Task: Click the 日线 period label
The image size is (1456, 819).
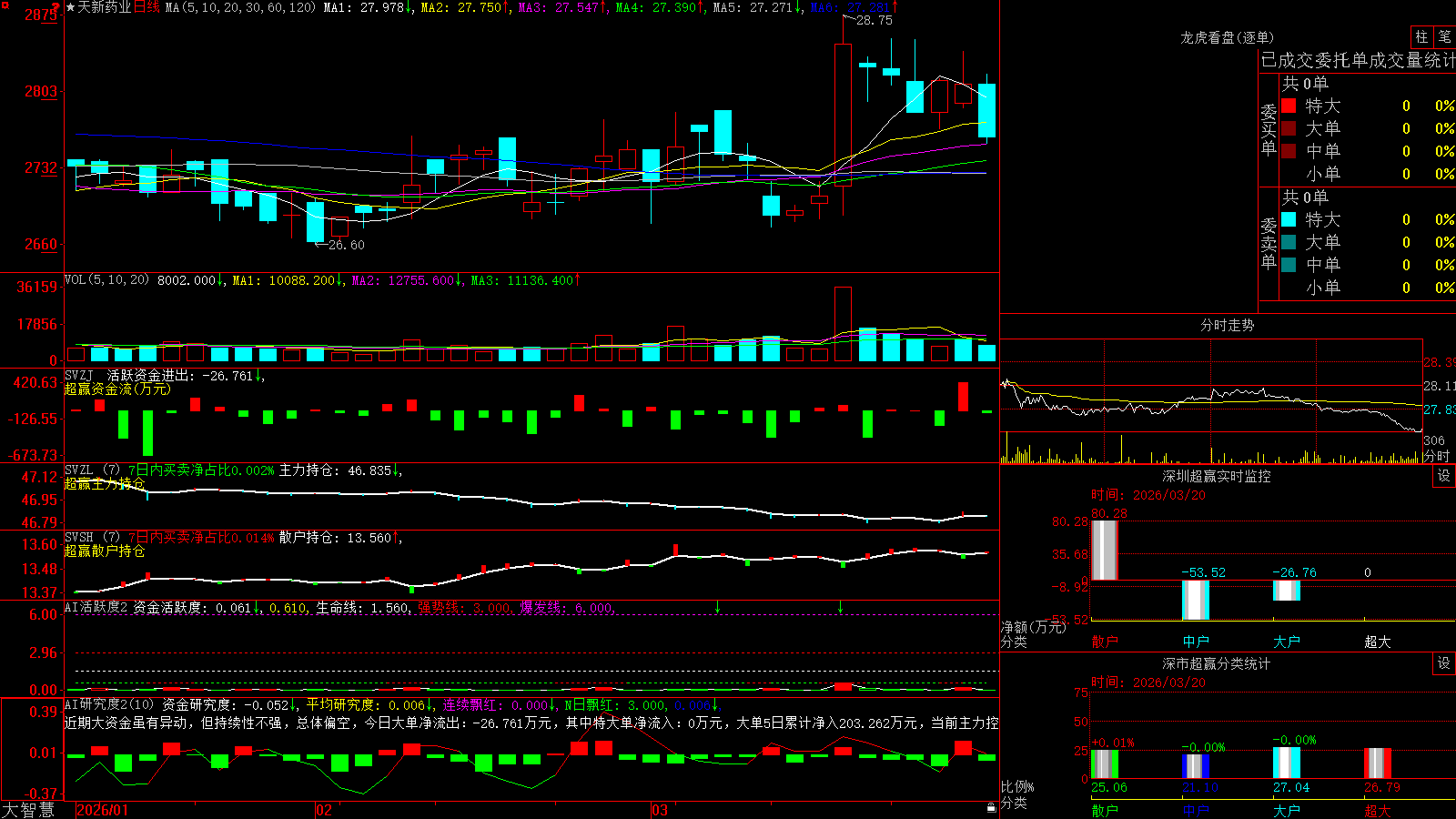Action: [147, 7]
